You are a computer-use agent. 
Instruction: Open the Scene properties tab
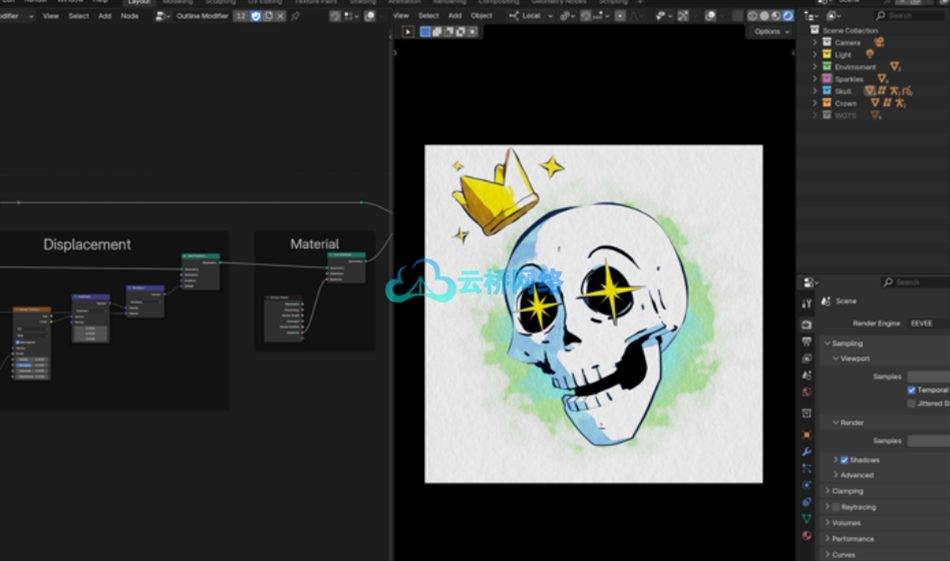click(x=806, y=375)
